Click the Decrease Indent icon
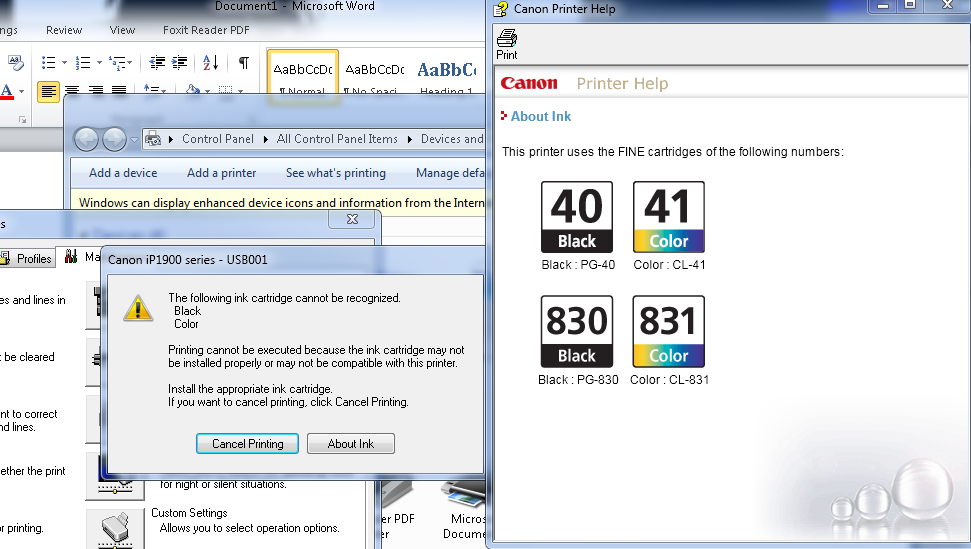Screen dimensions: 971x549 (157, 63)
